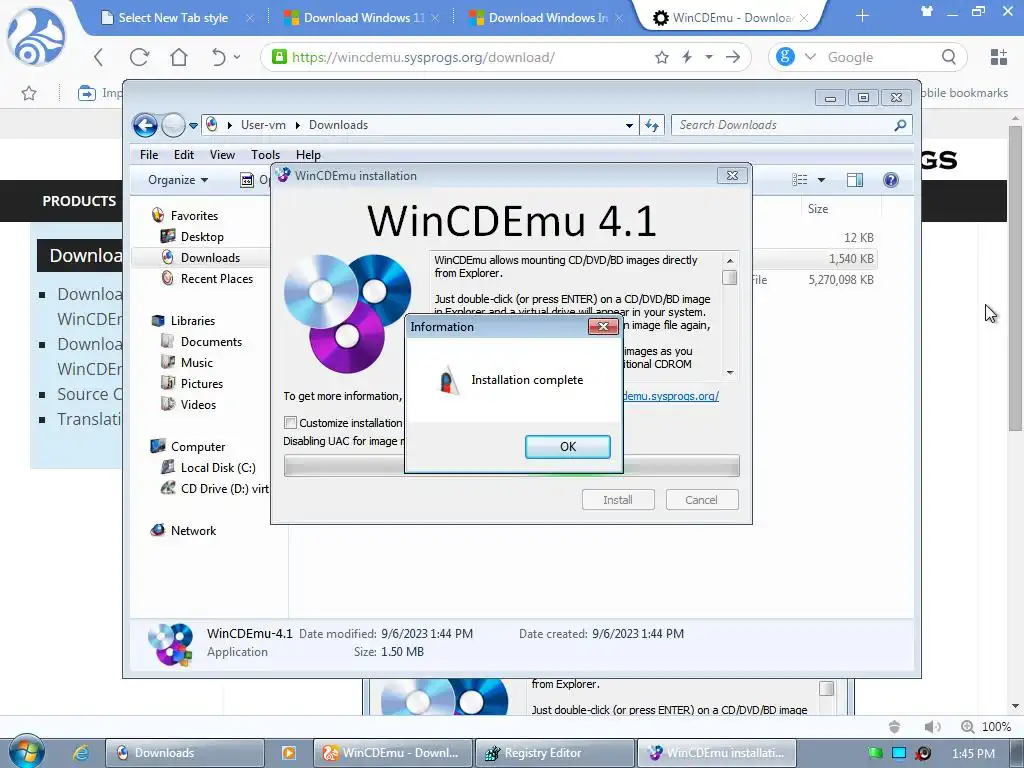Open the Edit menu in Explorer
Image resolution: width=1024 pixels, height=768 pixels.
point(184,155)
